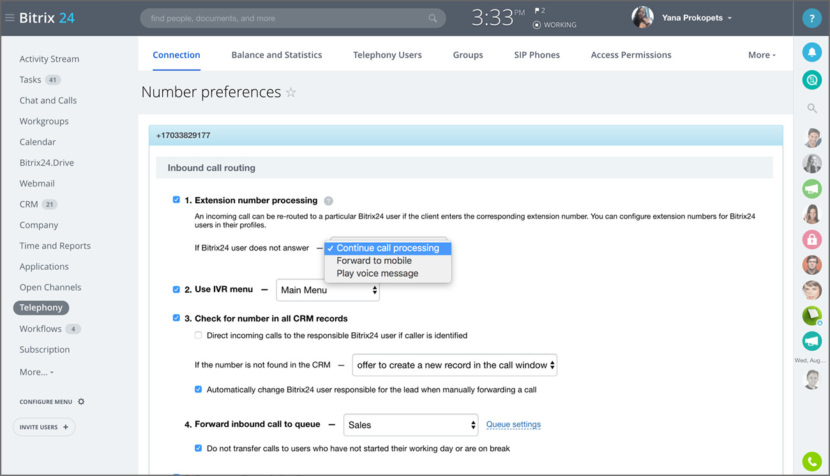Viewport: 830px width, 476px height.
Task: Select Forward to mobile option
Action: [387, 261]
